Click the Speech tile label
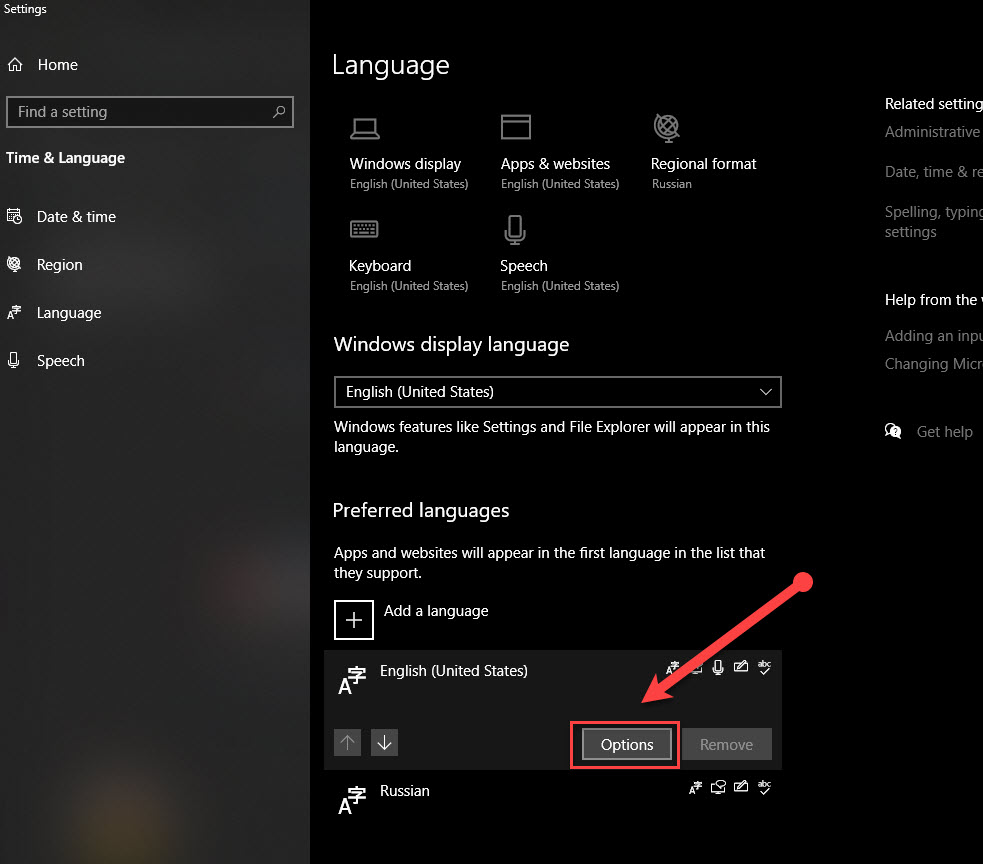The image size is (983, 864). 523,266
